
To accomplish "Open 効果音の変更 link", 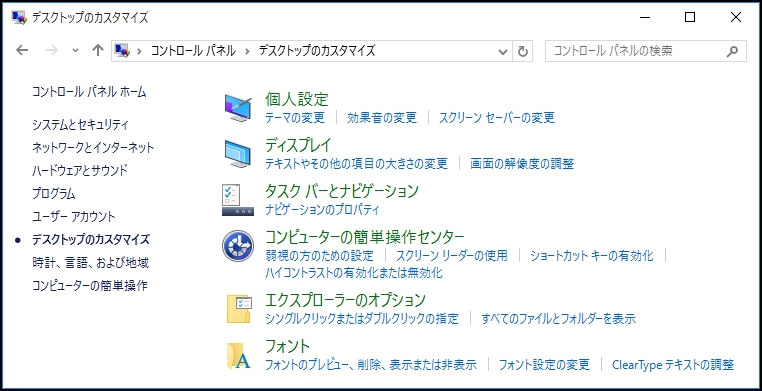I will (382, 118).
